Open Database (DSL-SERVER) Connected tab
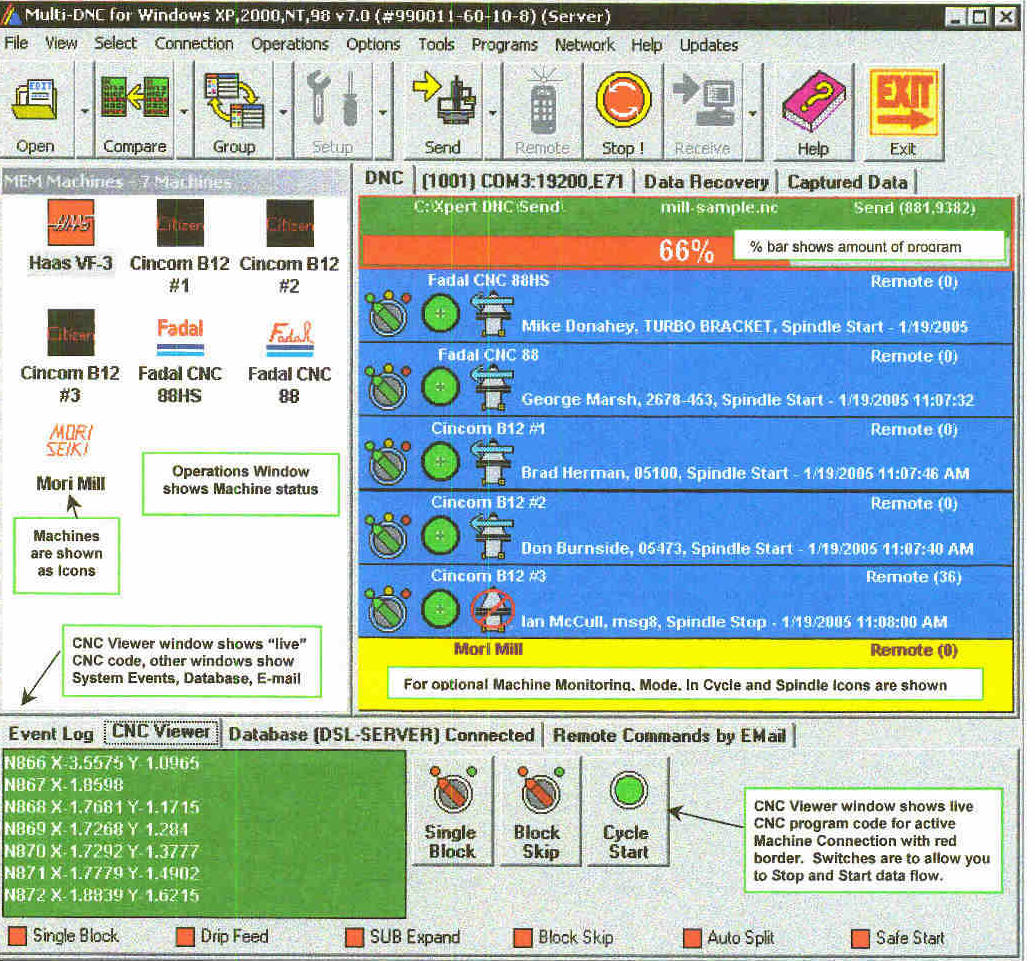1035x961 pixels. point(382,735)
